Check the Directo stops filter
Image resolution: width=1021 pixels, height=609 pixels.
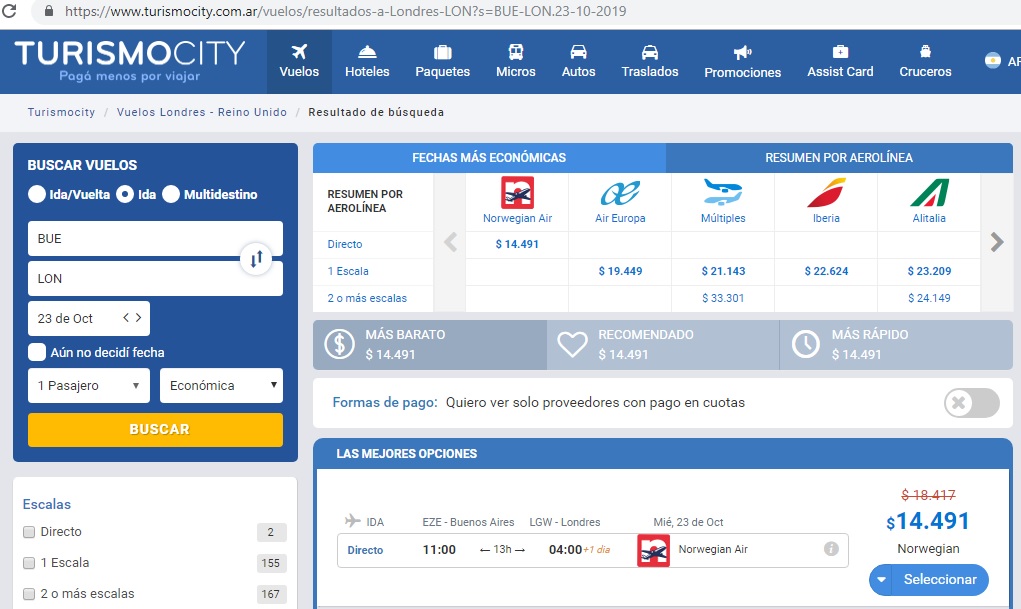click(29, 532)
